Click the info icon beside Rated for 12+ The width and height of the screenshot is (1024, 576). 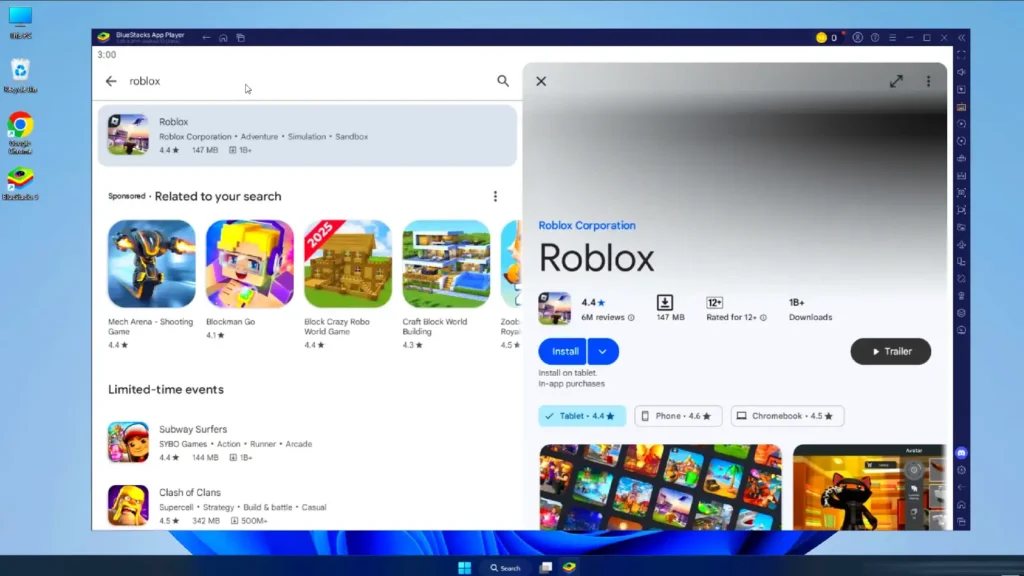point(763,317)
